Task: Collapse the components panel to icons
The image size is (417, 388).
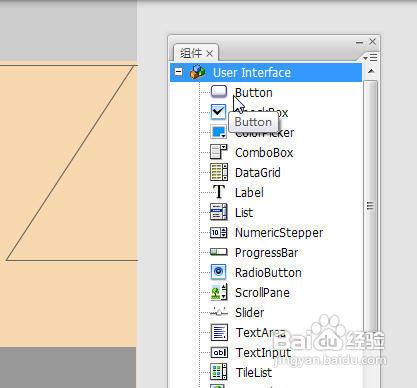Action: click(x=359, y=42)
